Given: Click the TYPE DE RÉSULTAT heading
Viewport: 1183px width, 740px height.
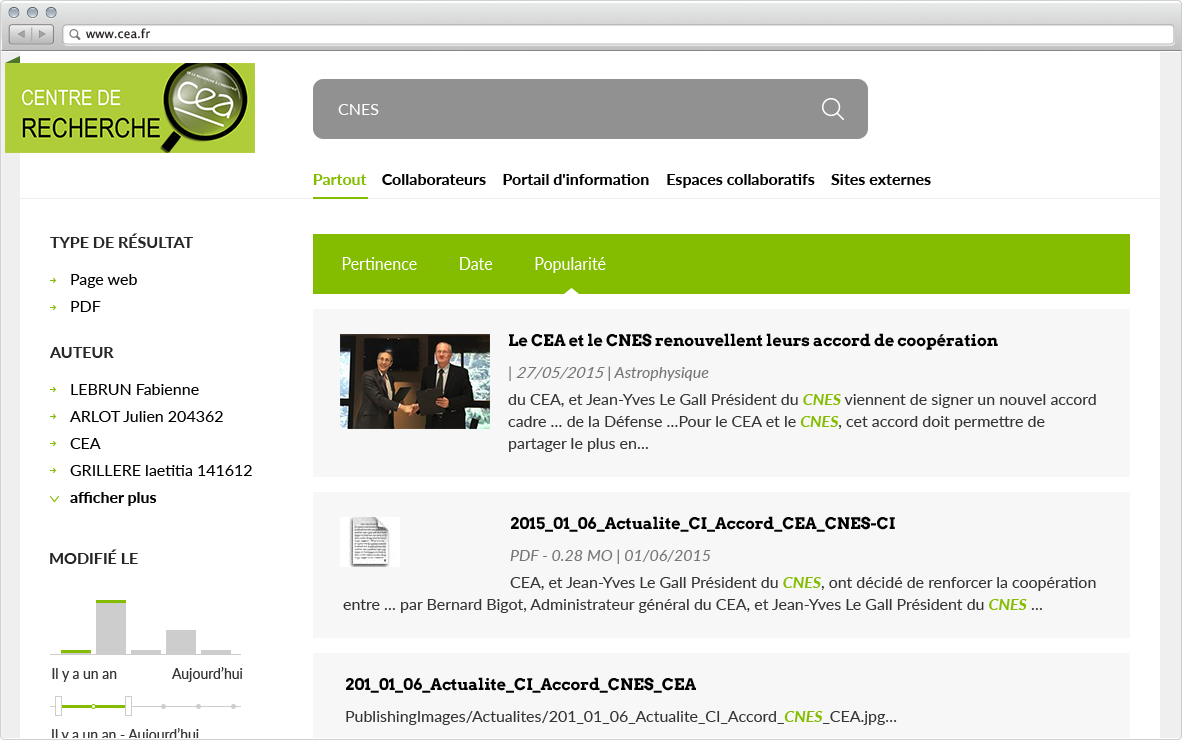Looking at the screenshot, I should click(x=121, y=243).
